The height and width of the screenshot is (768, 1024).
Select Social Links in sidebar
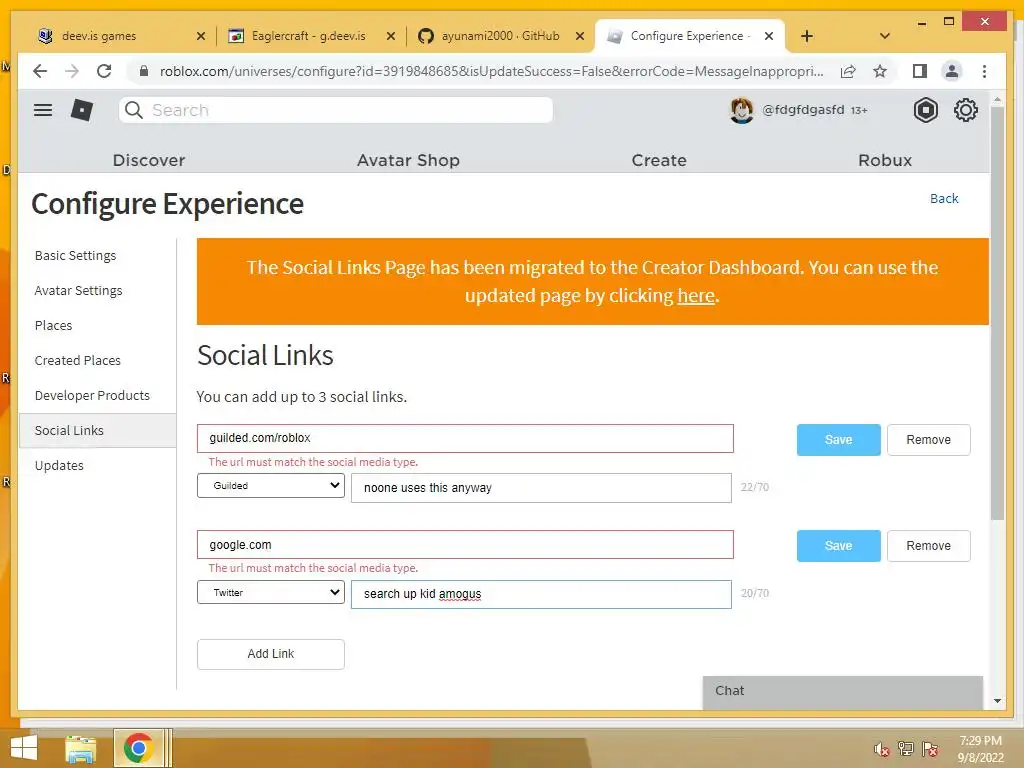[x=98, y=430]
